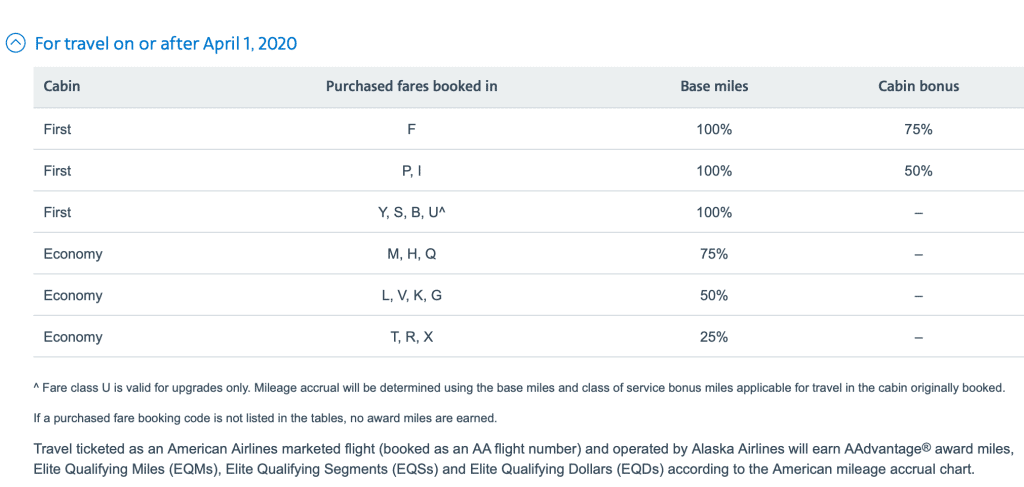Click the 'L, V, K, G' fare cell
Image resolution: width=1024 pixels, height=487 pixels.
click(x=411, y=296)
